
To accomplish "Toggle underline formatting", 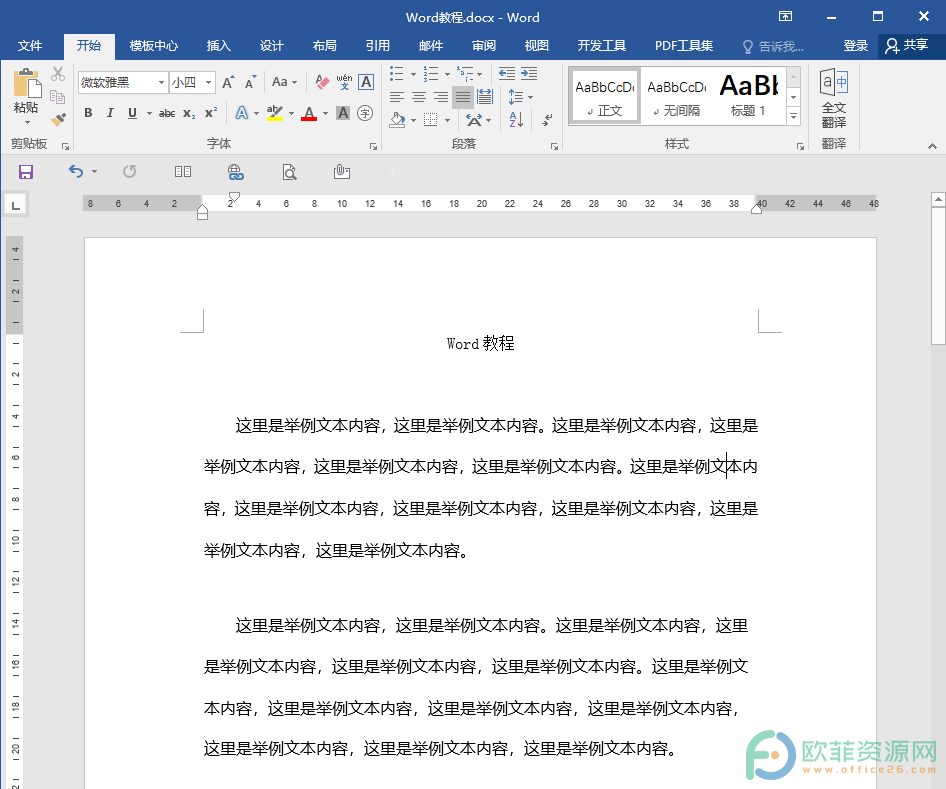I will tap(132, 113).
